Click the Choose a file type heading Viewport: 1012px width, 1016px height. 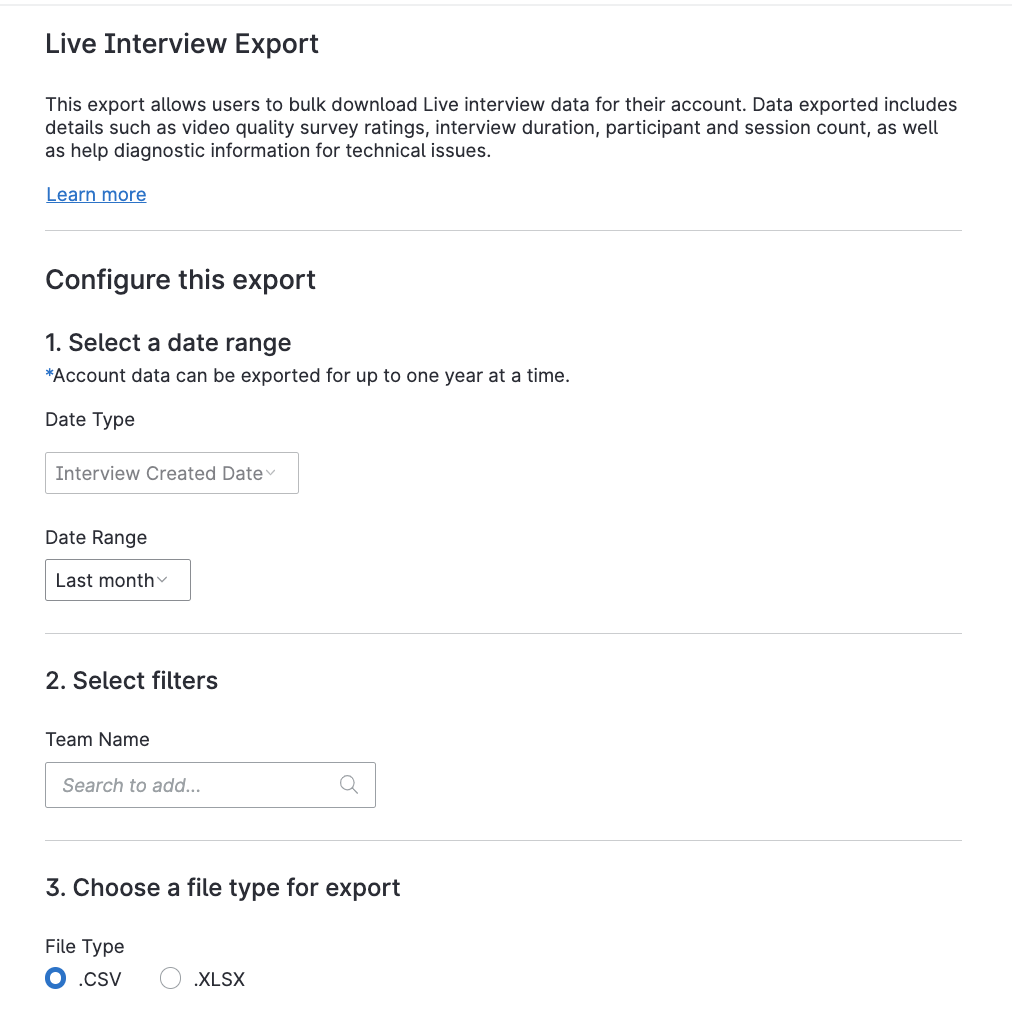coord(222,887)
